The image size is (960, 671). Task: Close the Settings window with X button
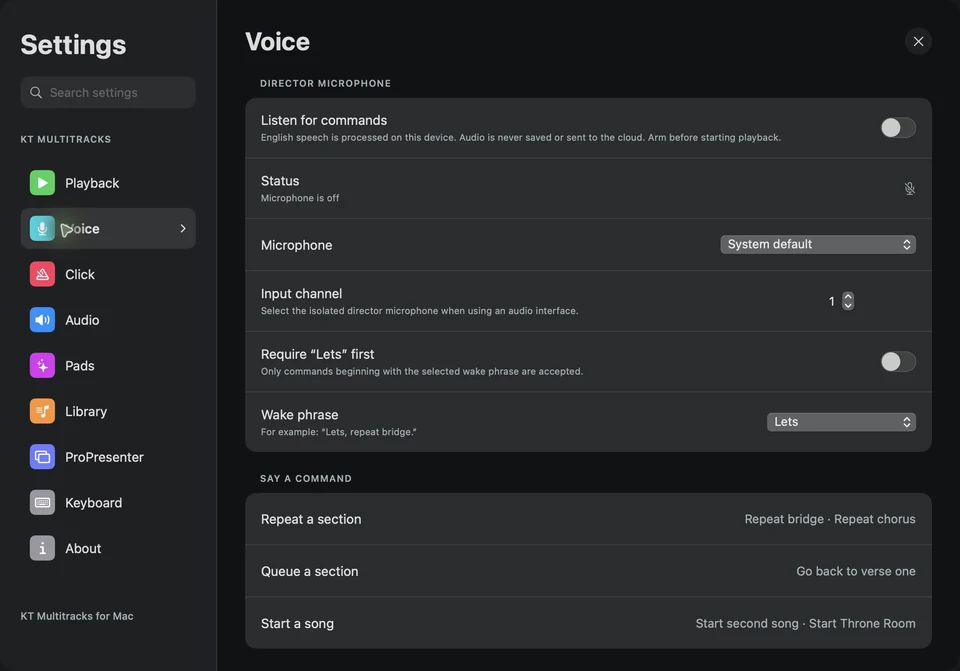[918, 42]
